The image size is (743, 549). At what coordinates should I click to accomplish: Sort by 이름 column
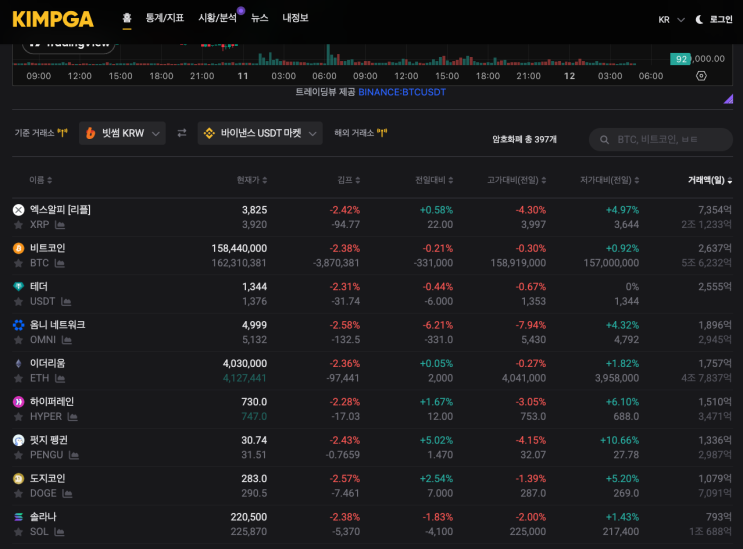click(41, 180)
